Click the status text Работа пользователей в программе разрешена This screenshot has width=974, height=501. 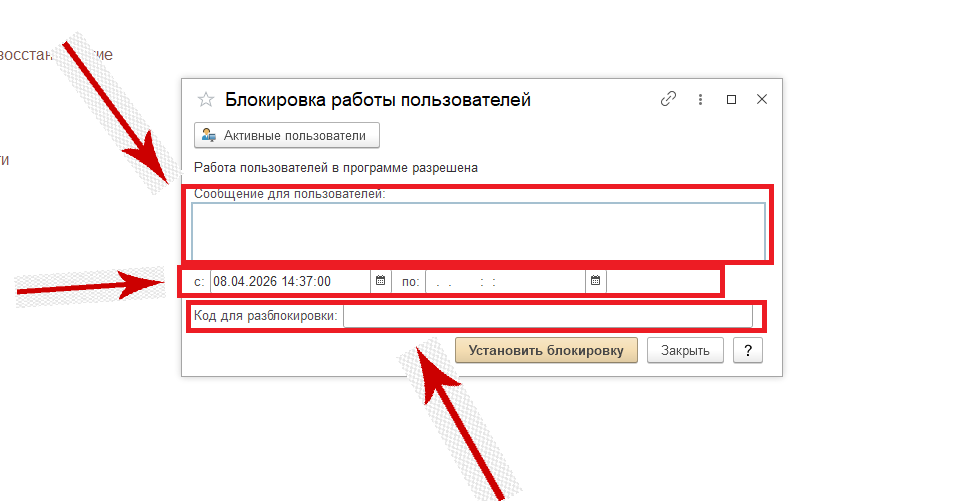[335, 167]
